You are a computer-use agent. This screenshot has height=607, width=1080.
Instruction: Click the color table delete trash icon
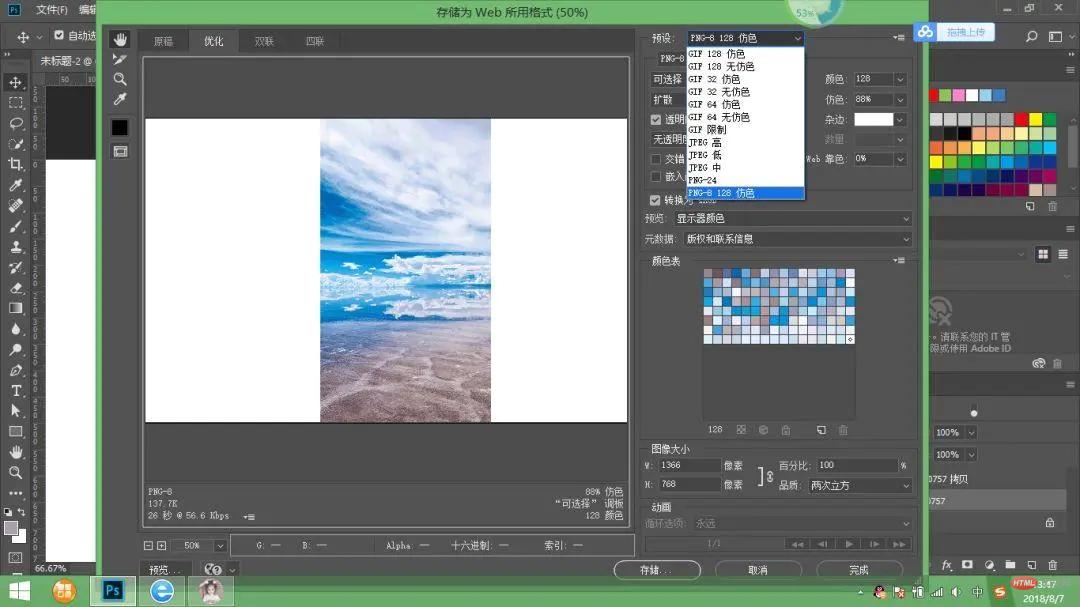coord(843,430)
